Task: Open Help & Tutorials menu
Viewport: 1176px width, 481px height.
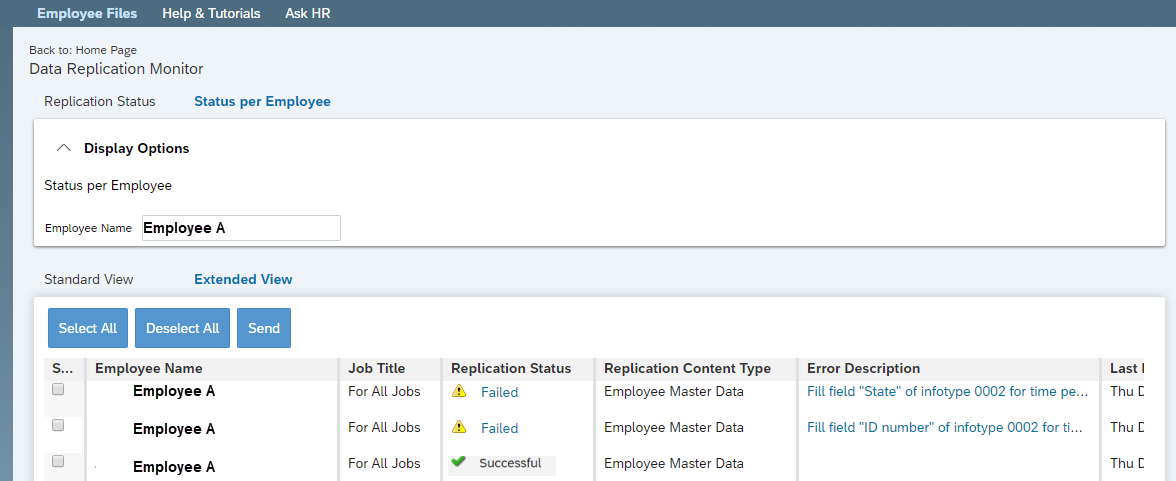Action: point(212,14)
